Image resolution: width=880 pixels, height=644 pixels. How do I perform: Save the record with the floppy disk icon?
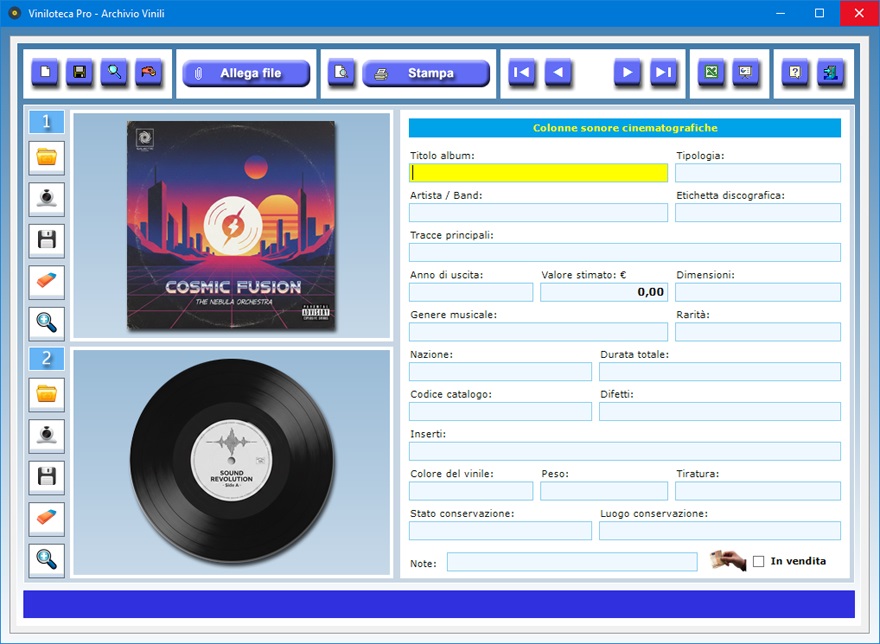pyautogui.click(x=80, y=73)
